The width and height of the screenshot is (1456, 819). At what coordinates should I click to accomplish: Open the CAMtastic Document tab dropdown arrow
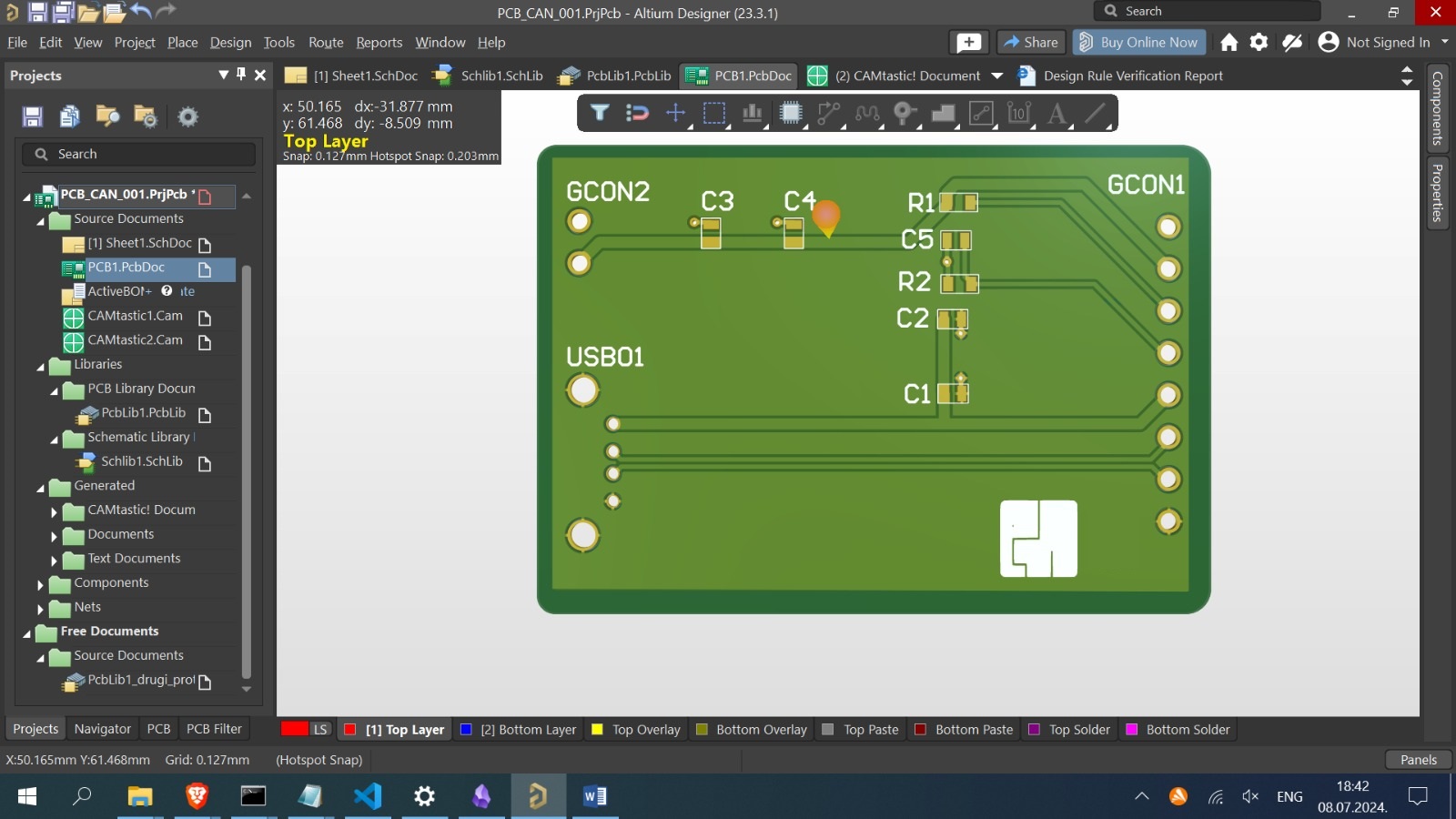tap(997, 76)
